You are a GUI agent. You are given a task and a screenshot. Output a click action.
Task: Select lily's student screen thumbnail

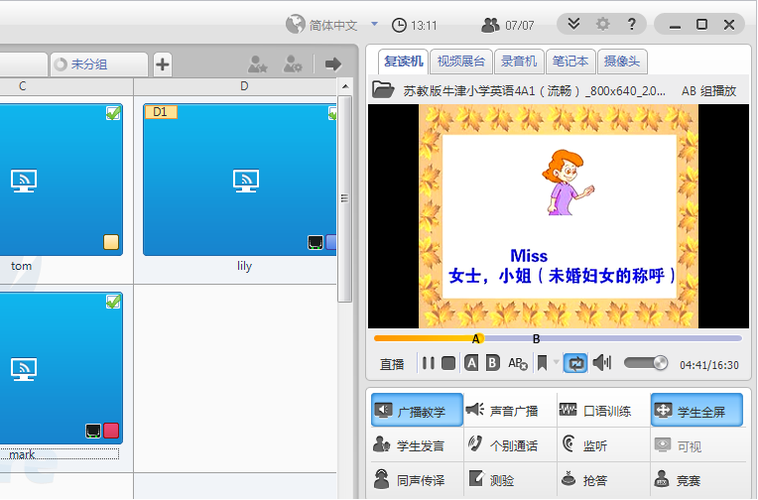240,180
